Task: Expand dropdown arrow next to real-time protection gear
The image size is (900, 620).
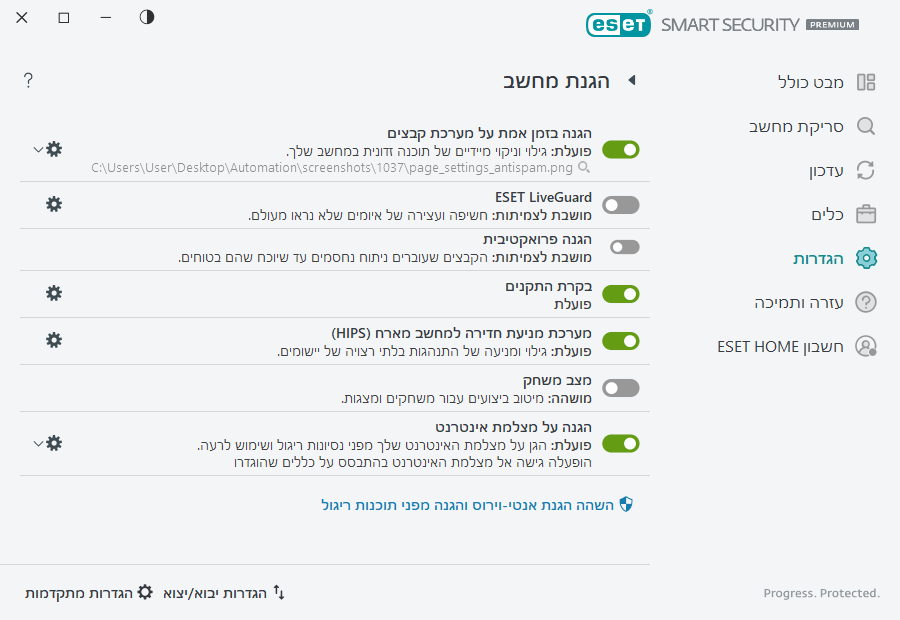Action: click(x=38, y=149)
